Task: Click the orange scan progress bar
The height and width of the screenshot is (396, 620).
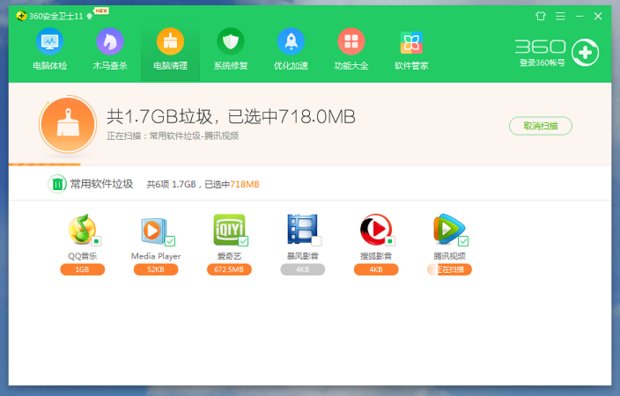Action: (x=44, y=164)
